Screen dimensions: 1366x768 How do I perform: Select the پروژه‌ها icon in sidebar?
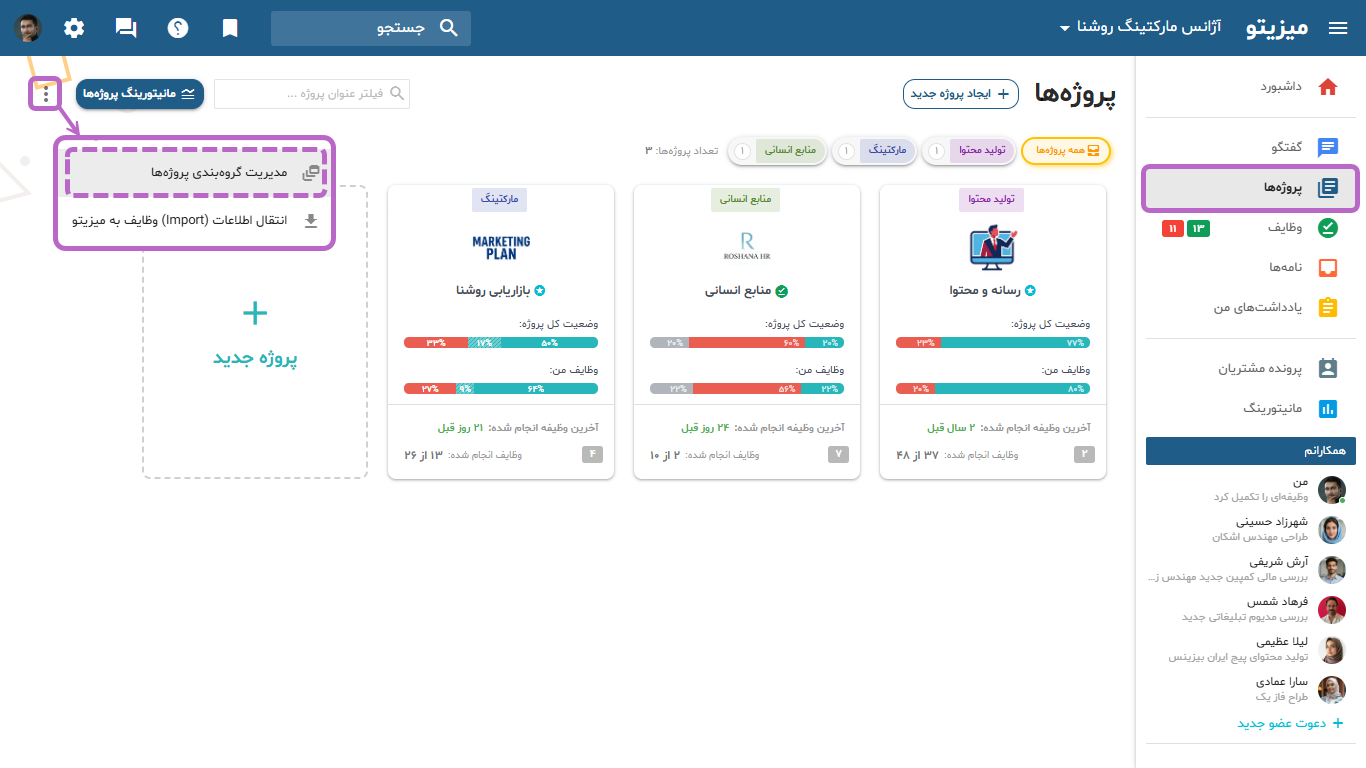pos(1328,188)
